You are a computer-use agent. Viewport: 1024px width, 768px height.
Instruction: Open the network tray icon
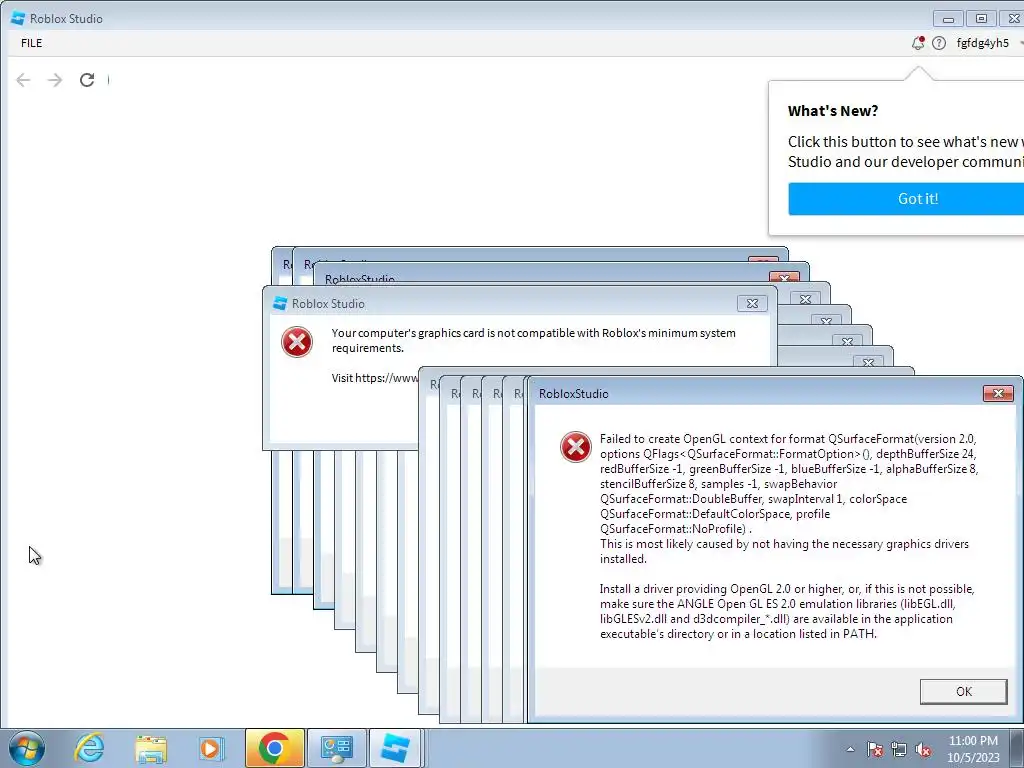899,749
